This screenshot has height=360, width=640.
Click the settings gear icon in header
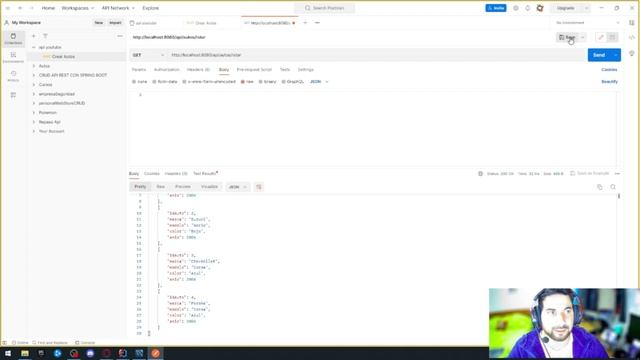coord(516,8)
